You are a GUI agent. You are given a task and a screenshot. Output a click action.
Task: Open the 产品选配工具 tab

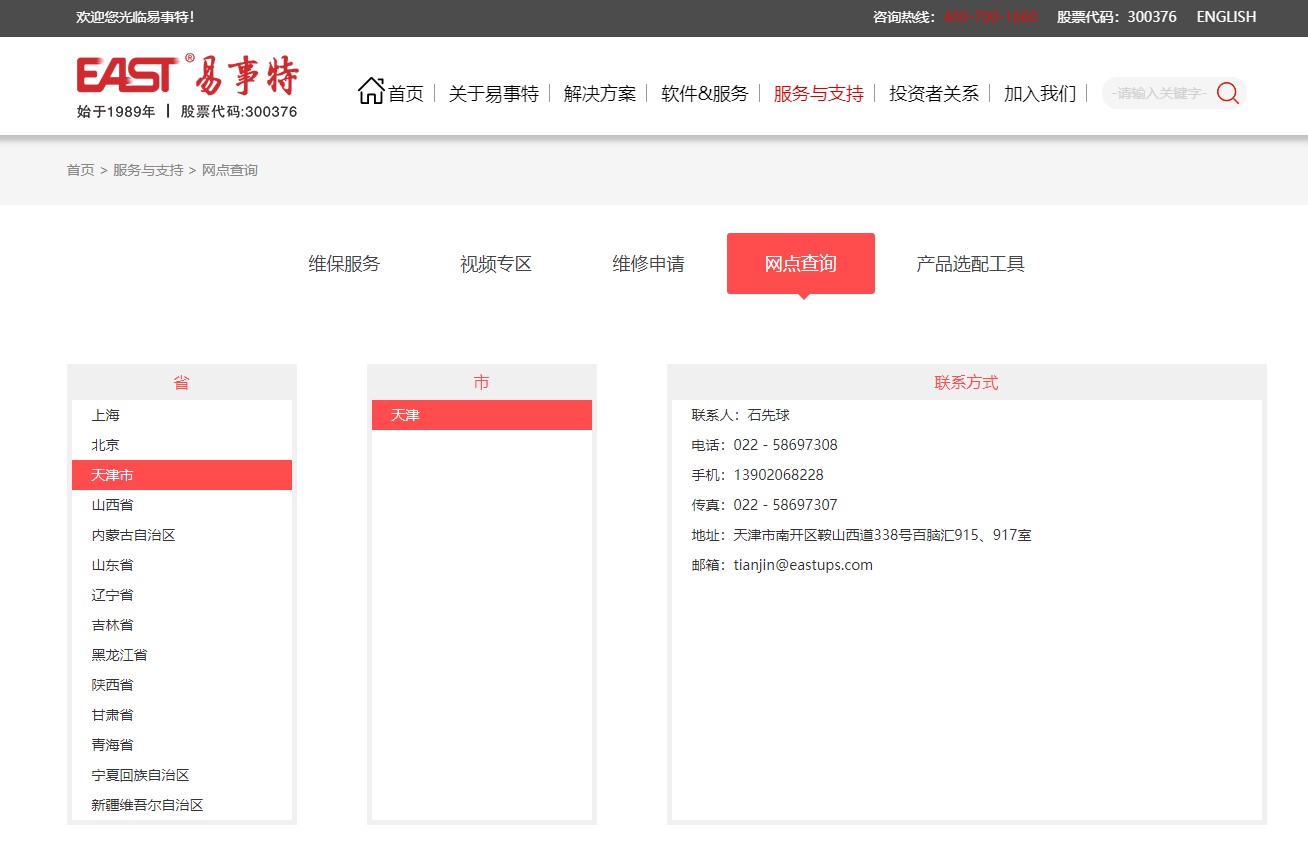[x=971, y=264]
